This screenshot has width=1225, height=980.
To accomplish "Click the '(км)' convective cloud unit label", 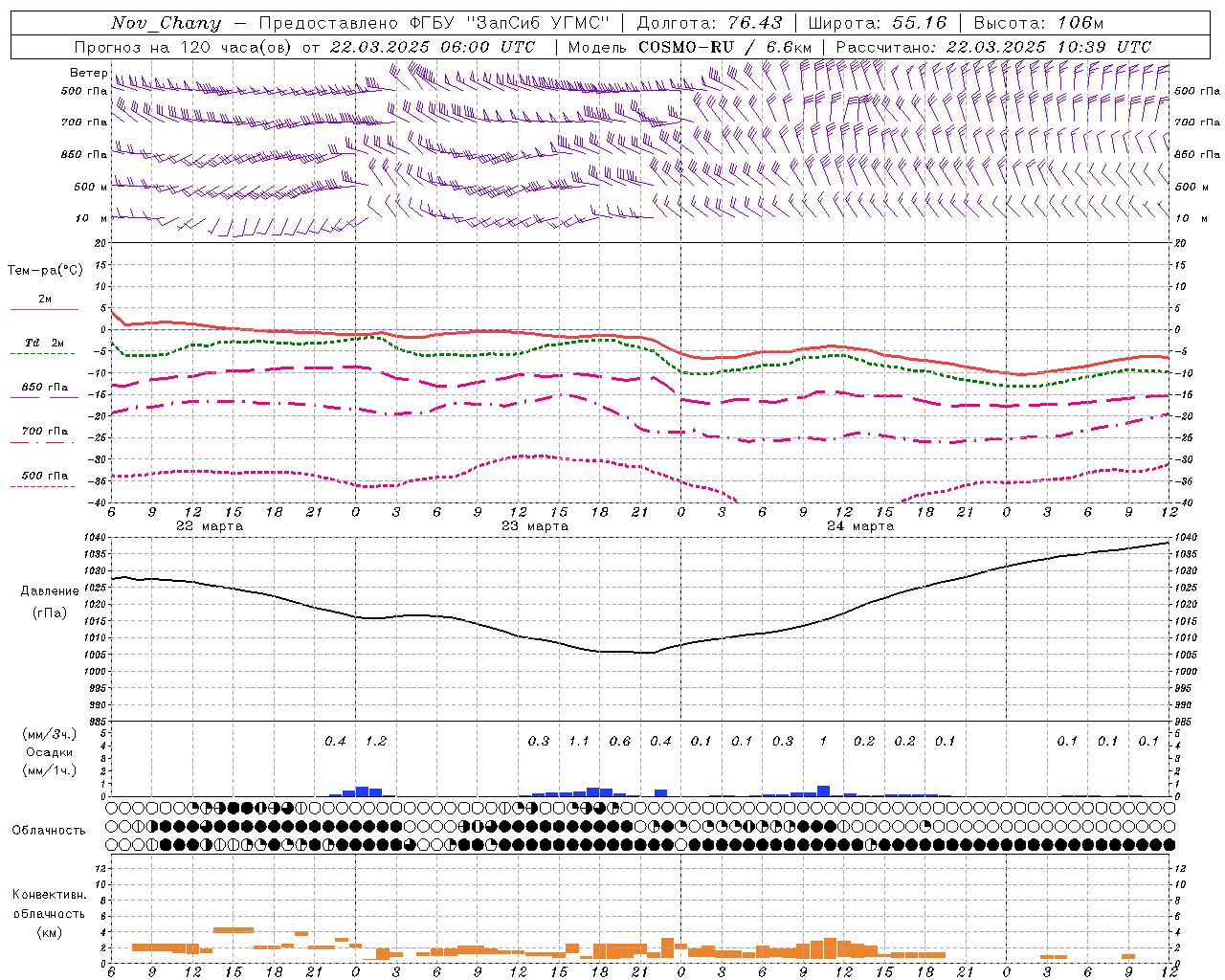I will [x=49, y=931].
